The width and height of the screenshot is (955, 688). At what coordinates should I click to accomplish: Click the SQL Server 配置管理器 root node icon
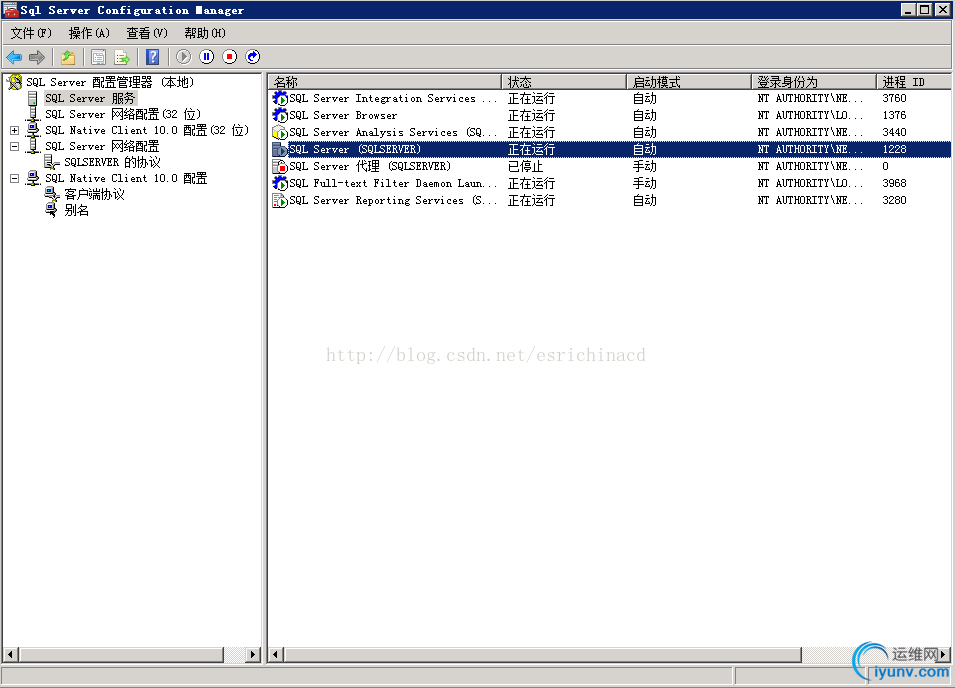point(15,82)
